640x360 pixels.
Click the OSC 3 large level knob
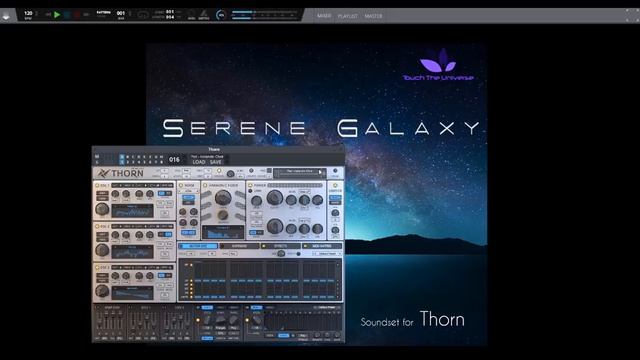tap(102, 291)
